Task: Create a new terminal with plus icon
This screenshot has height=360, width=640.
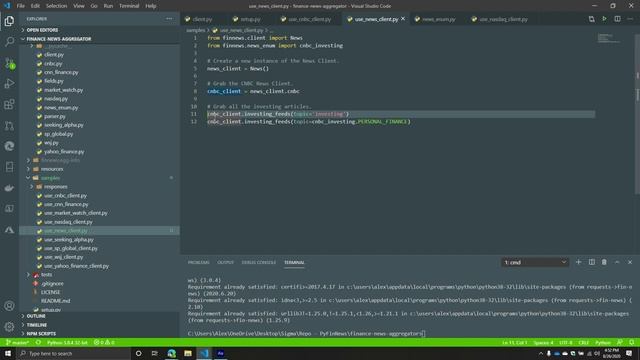Action: pos(578,262)
